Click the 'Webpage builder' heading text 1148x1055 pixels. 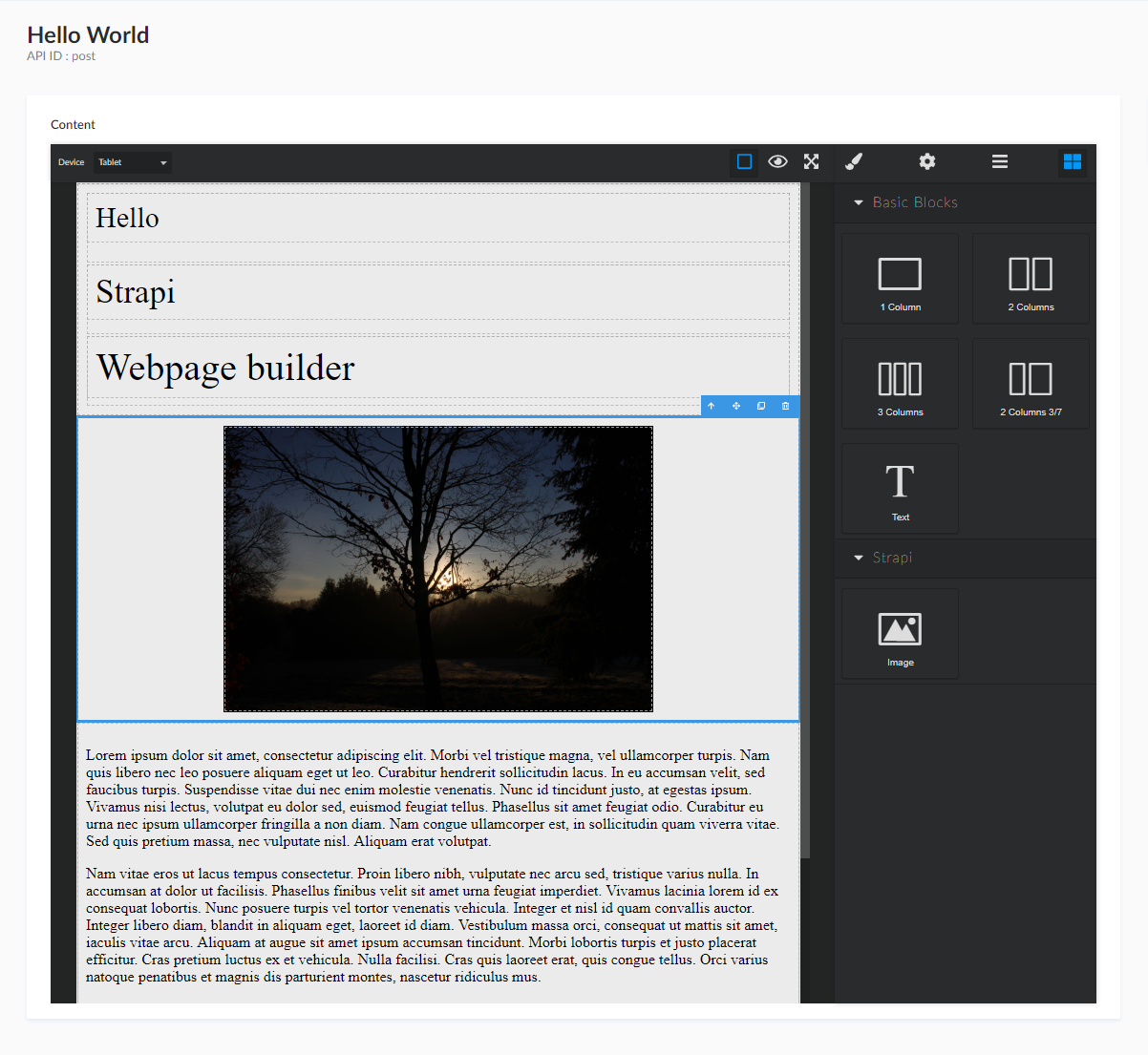tap(225, 368)
